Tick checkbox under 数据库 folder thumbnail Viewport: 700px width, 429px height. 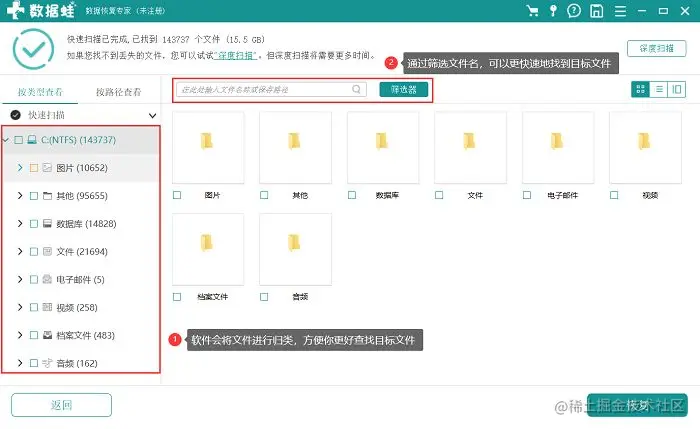point(352,195)
